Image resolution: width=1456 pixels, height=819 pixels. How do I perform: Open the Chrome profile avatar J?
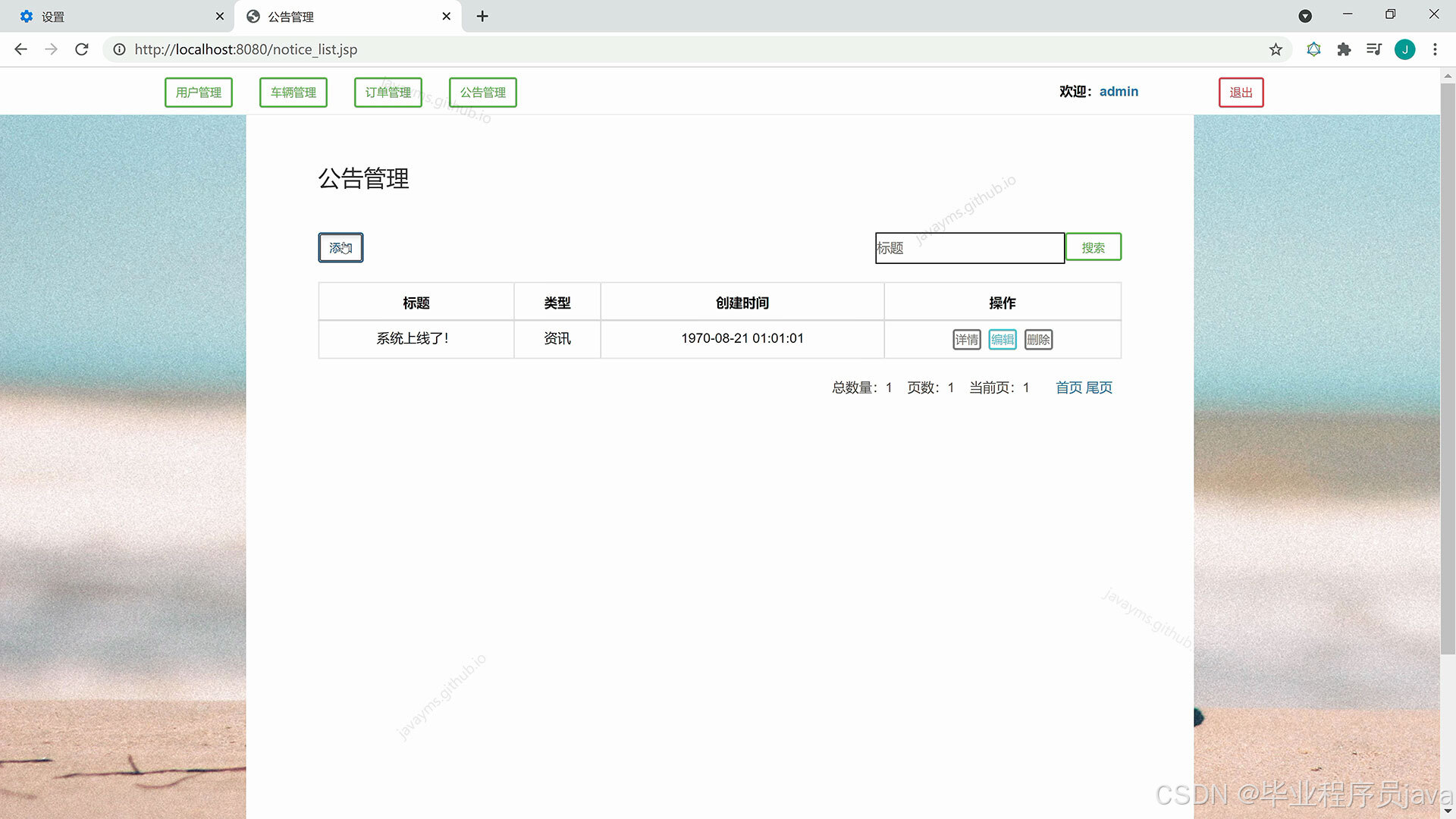point(1404,49)
